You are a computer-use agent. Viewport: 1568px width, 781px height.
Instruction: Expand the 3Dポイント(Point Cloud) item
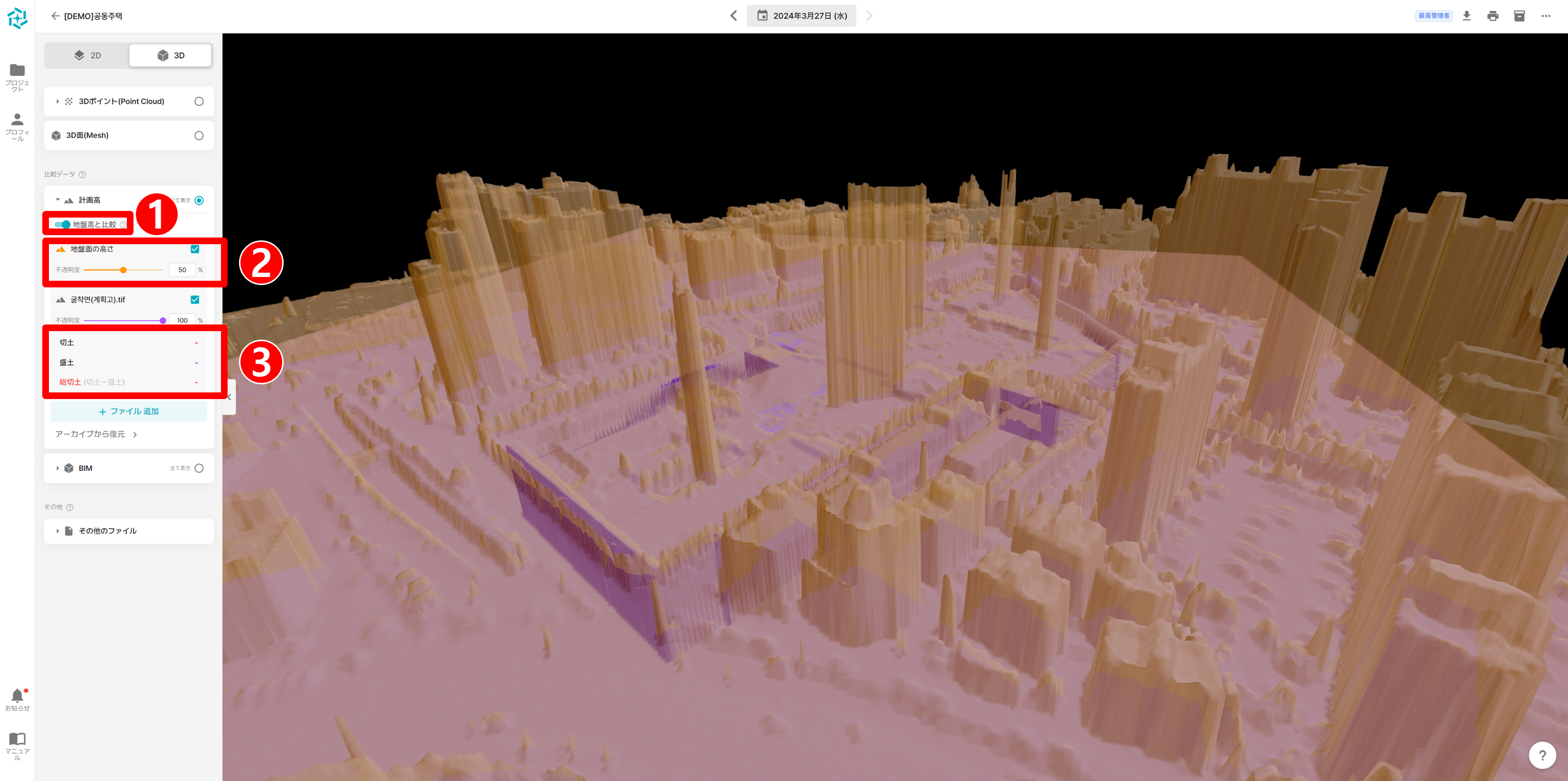coord(58,102)
